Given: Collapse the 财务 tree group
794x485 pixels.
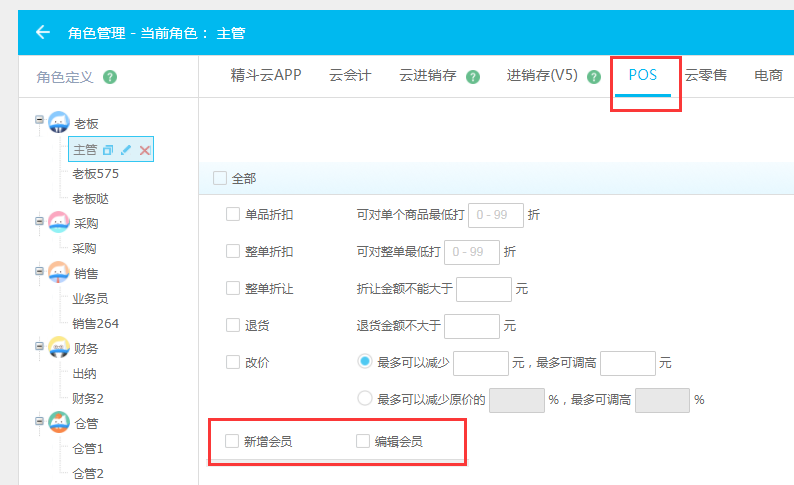Looking at the screenshot, I should coord(40,344).
